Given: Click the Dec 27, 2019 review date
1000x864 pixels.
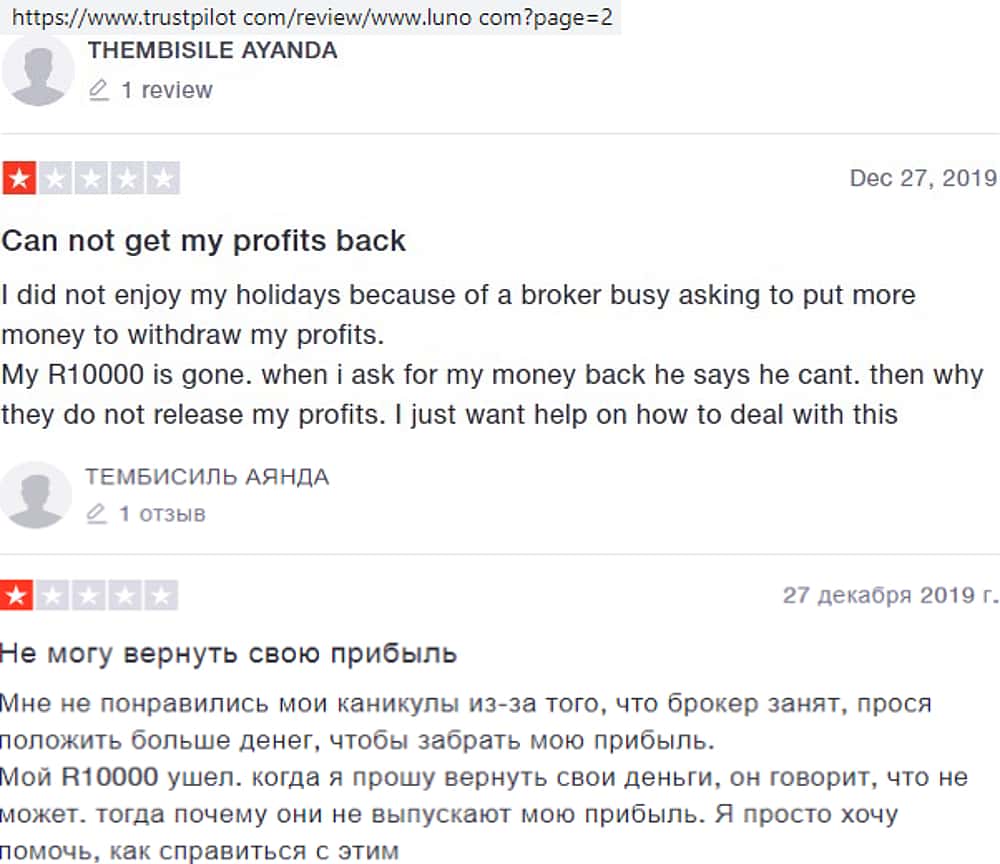Looking at the screenshot, I should [x=922, y=178].
